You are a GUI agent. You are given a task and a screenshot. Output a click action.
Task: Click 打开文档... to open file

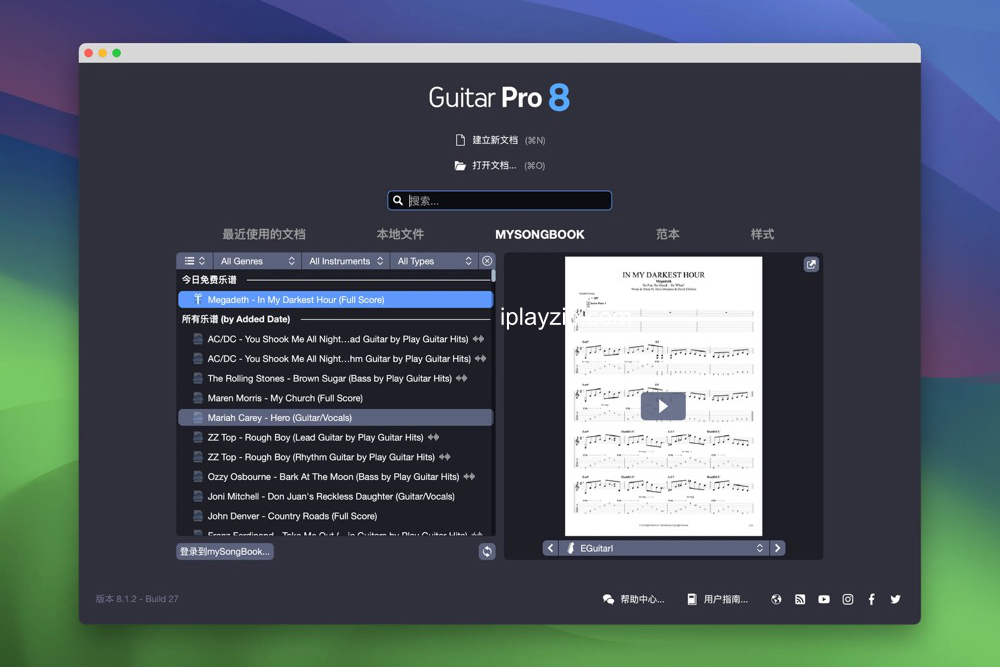(x=494, y=165)
